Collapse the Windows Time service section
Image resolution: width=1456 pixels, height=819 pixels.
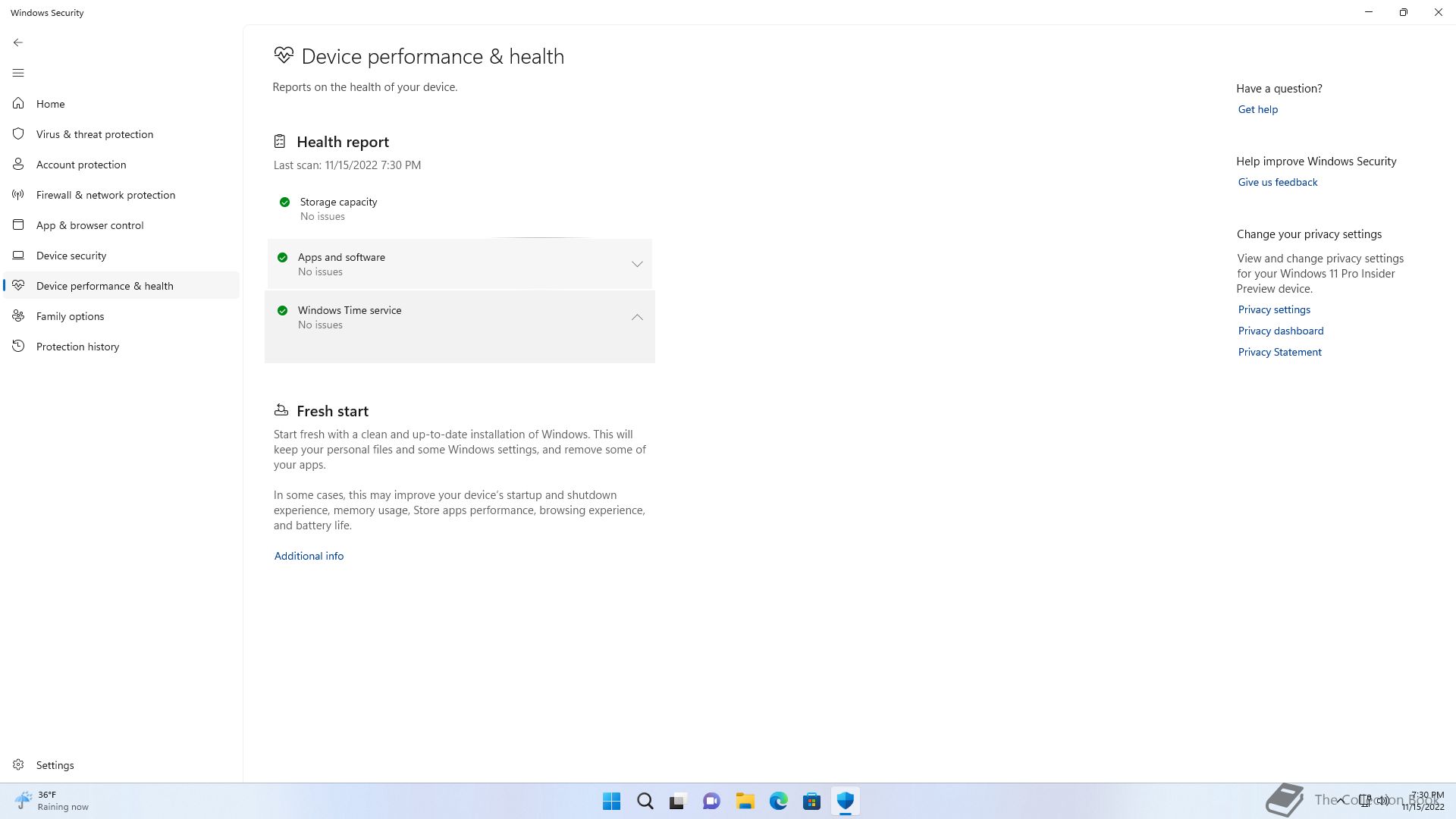(637, 317)
